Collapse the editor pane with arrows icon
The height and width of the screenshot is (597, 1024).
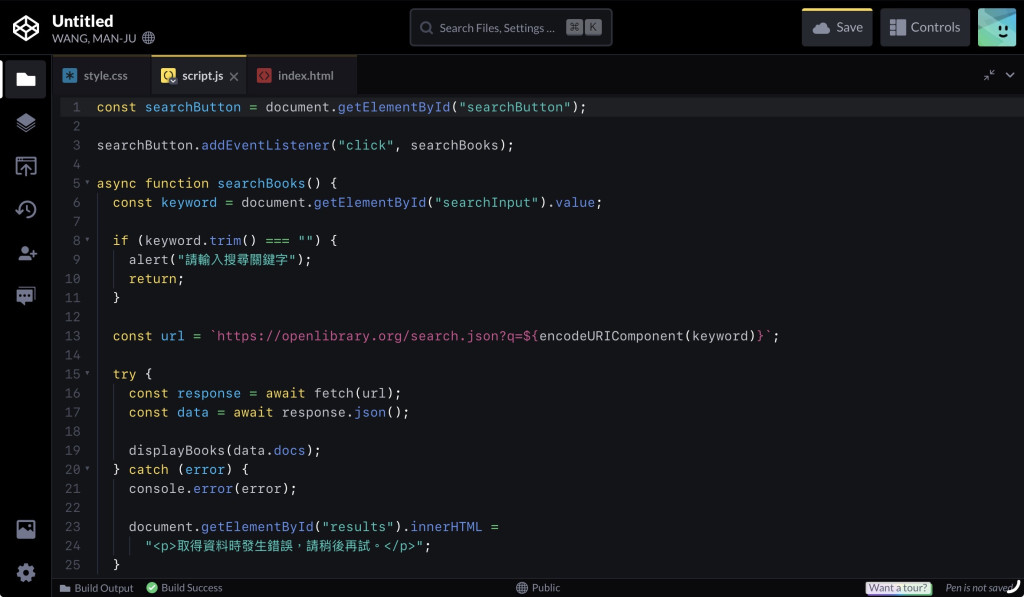[989, 75]
